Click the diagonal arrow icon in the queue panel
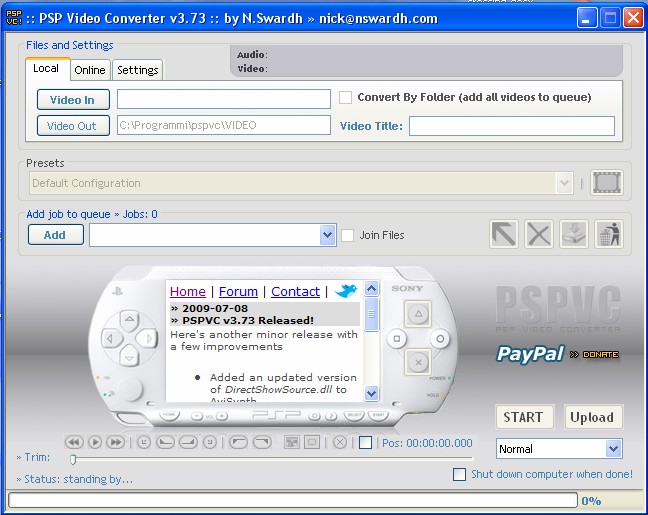The width and height of the screenshot is (648, 515). tap(504, 234)
